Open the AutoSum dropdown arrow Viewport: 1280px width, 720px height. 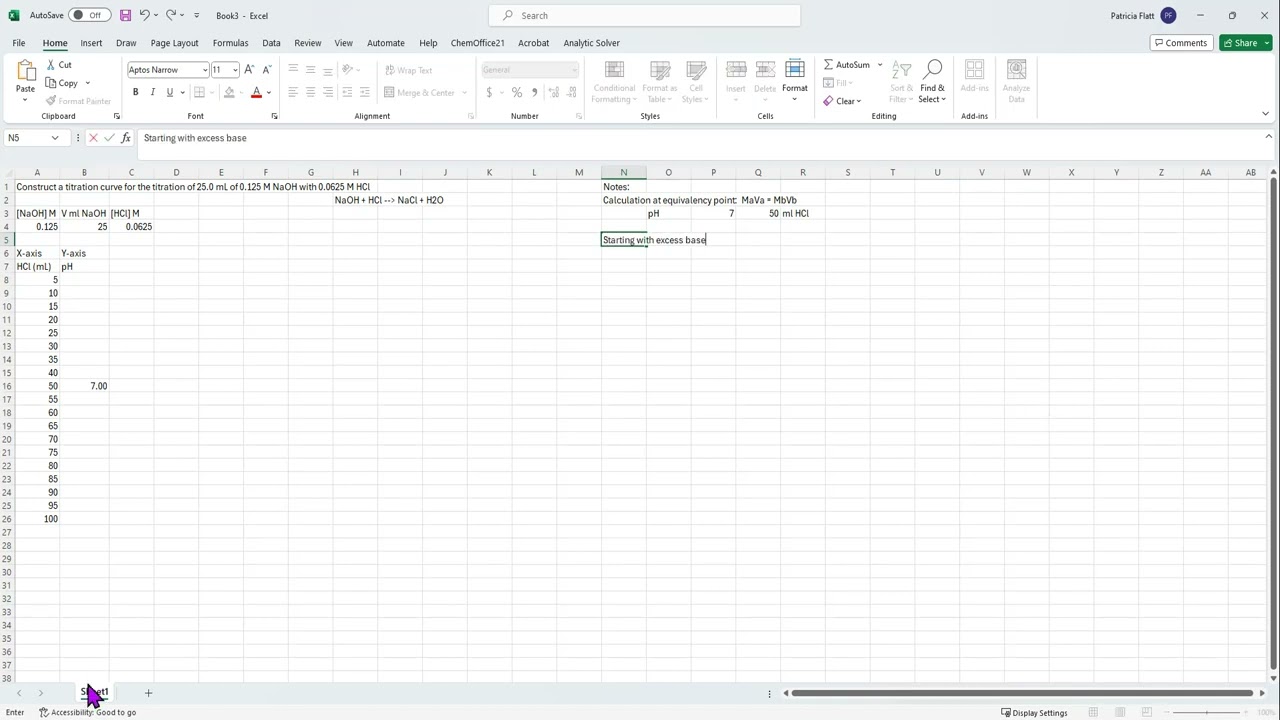tap(880, 65)
